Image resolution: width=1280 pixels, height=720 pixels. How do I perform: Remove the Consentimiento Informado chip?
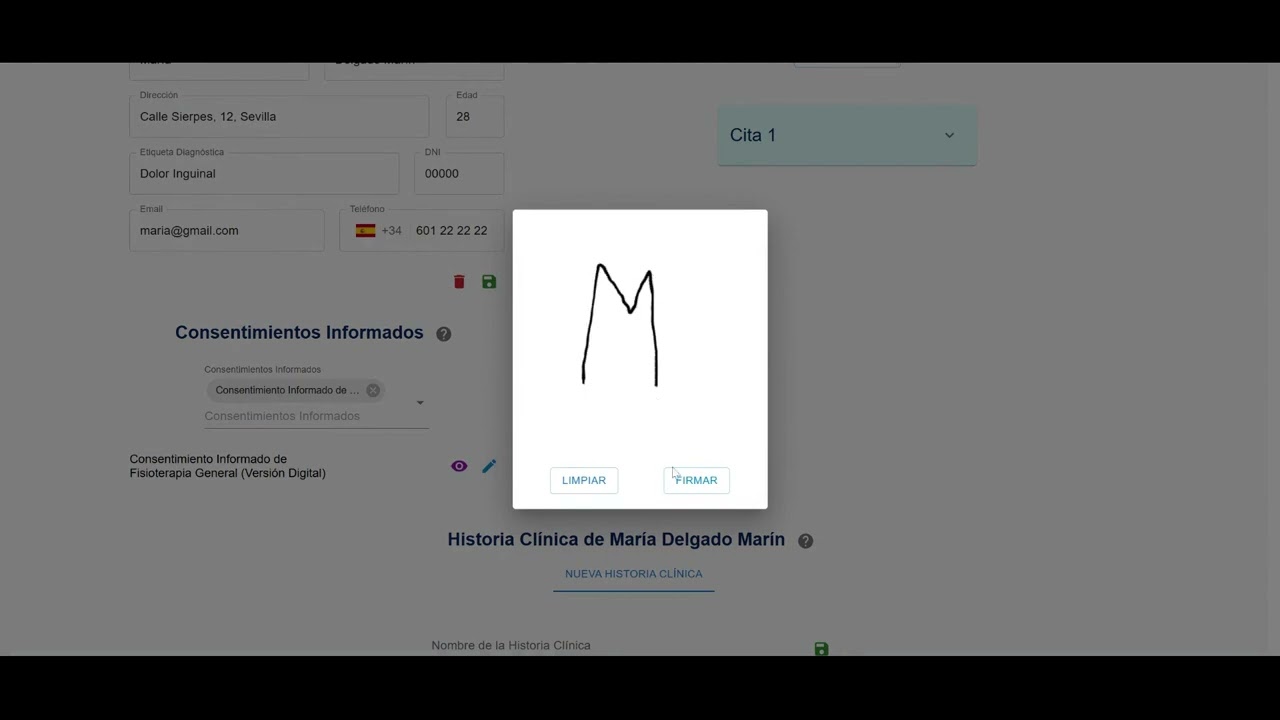[373, 390]
